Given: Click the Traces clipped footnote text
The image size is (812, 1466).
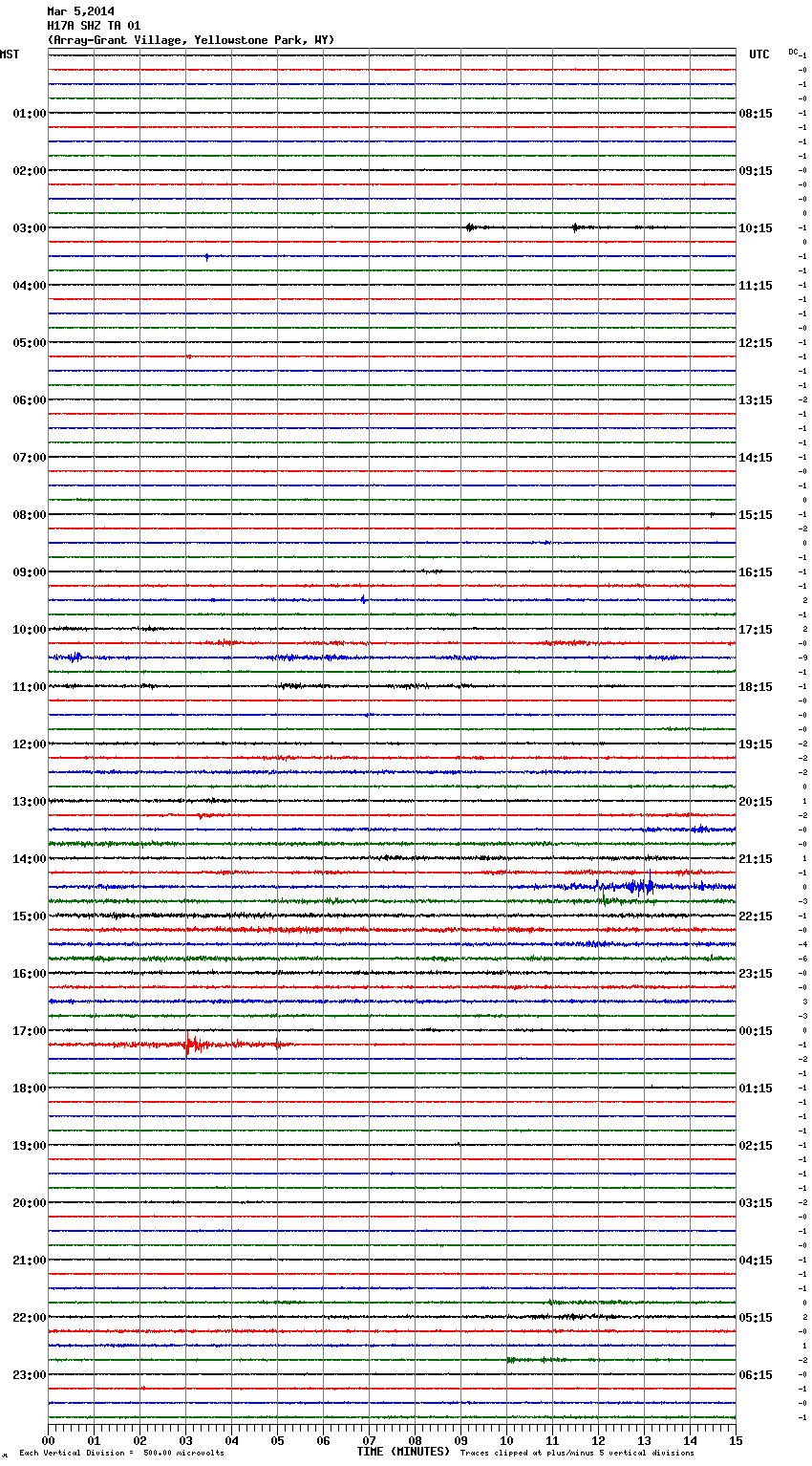Looking at the screenshot, I should pyautogui.click(x=577, y=1453).
